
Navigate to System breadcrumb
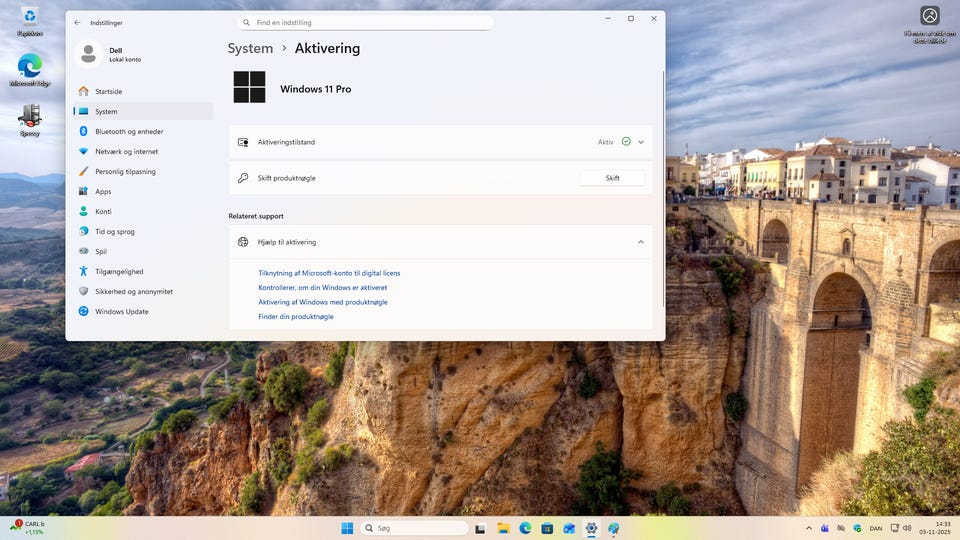coord(250,48)
